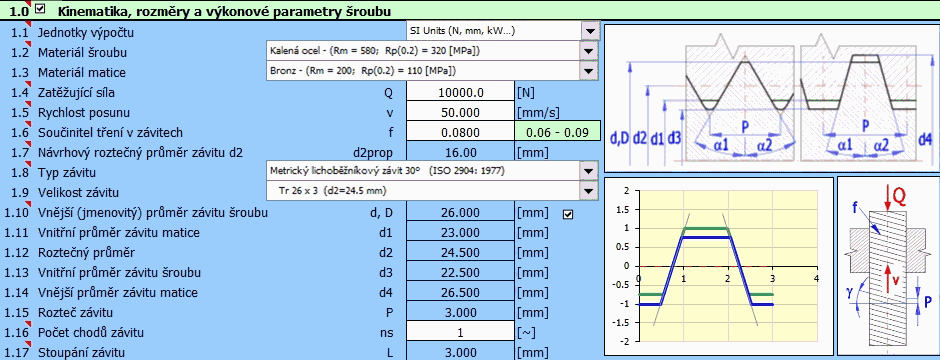Click the thread profile dimension diagram
Image resolution: width=940 pixels, height=360 pixels.
coord(770,98)
